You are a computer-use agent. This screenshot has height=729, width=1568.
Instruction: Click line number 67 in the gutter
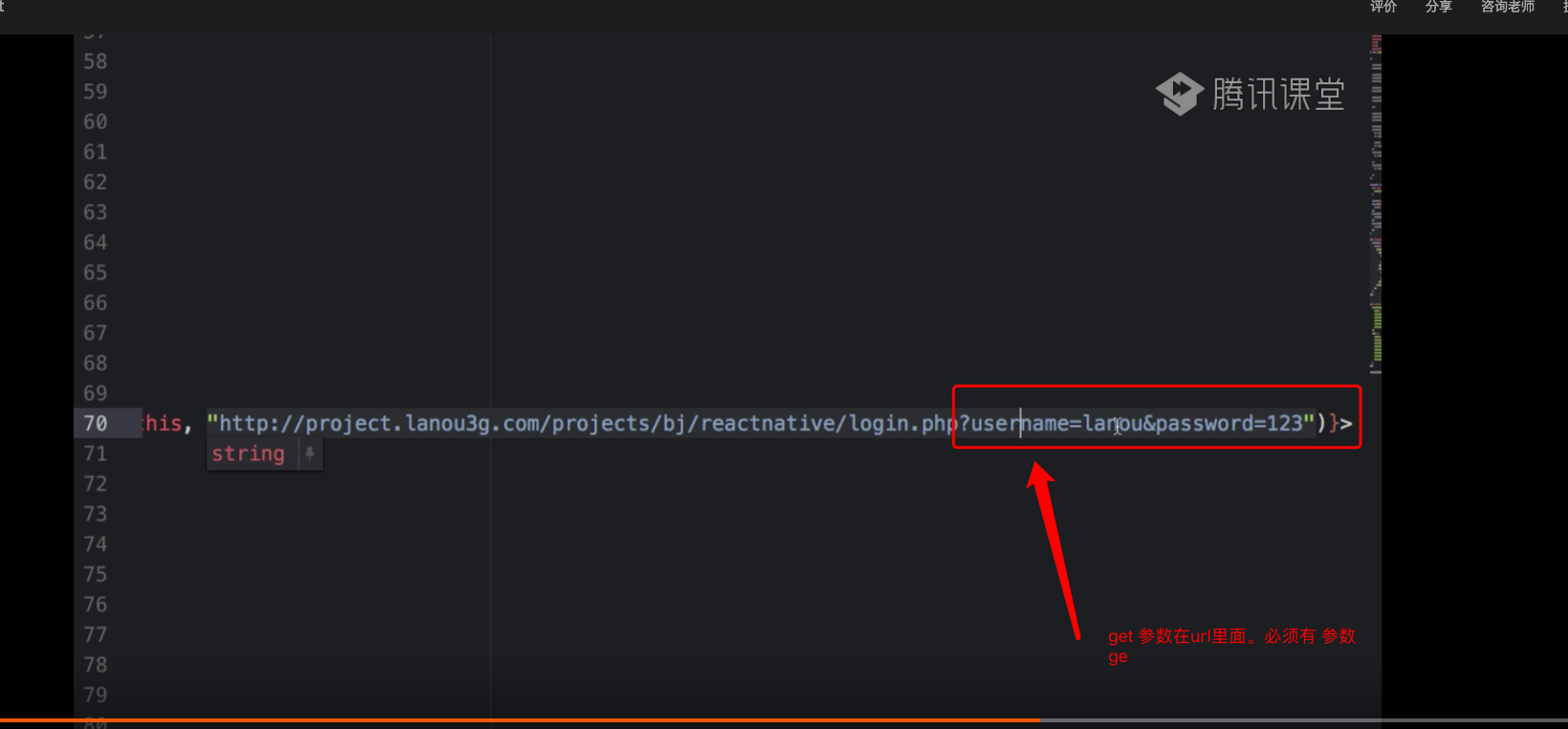coord(96,333)
